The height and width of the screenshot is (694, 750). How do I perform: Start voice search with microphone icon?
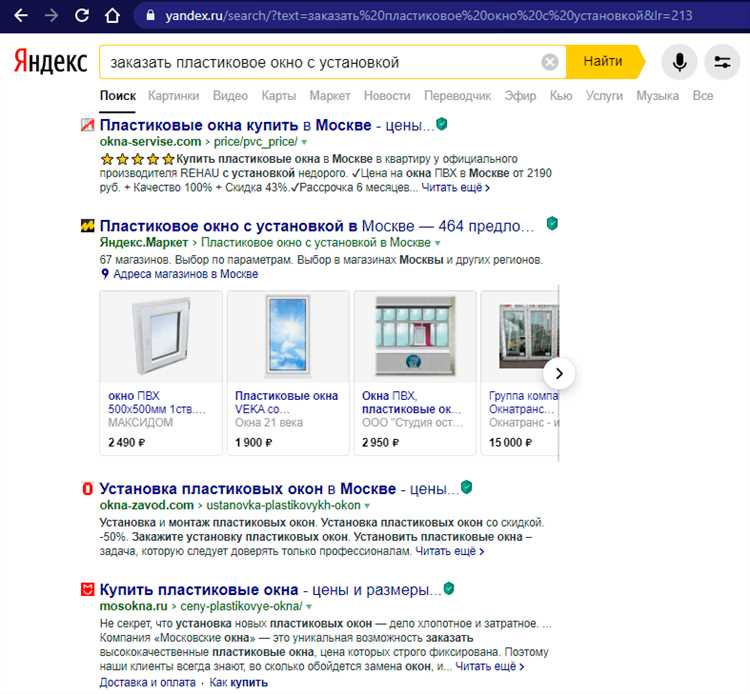tap(679, 62)
